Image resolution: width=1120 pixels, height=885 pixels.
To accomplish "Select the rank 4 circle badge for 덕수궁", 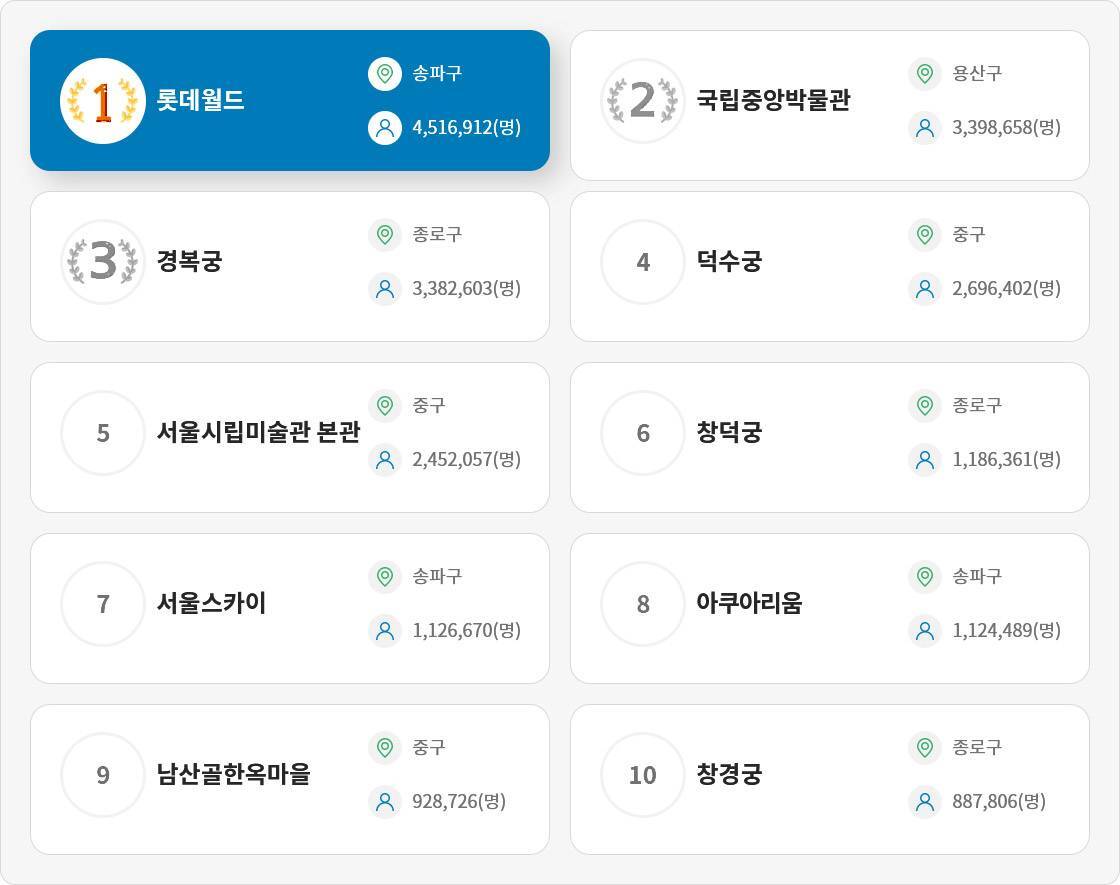I will [643, 263].
